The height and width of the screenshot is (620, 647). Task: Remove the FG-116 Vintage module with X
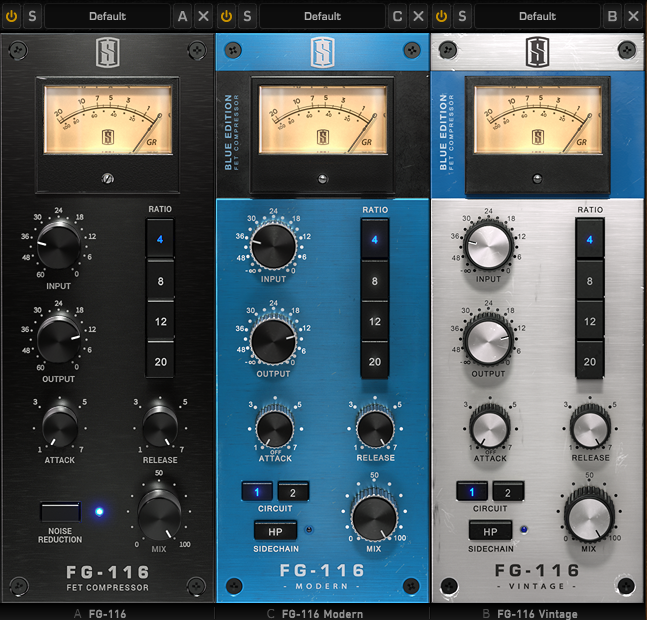(x=633, y=16)
